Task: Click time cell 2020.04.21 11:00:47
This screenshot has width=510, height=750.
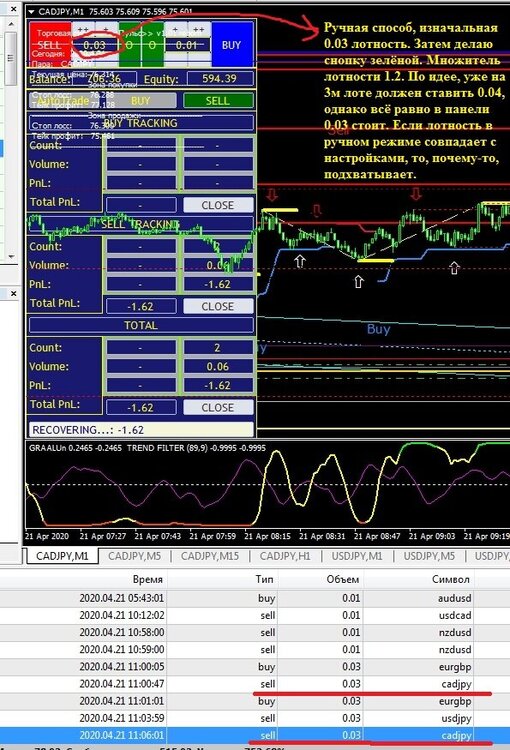Action: pyautogui.click(x=122, y=684)
